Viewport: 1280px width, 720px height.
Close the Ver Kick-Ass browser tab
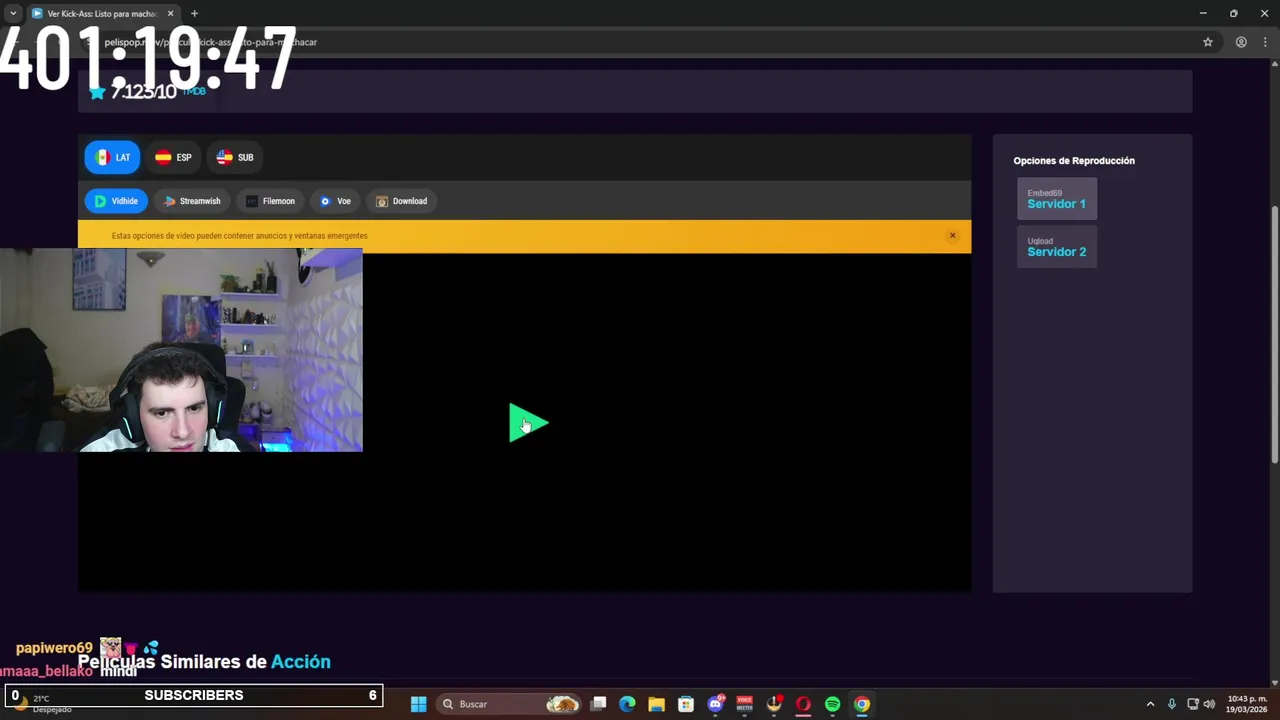tap(170, 13)
